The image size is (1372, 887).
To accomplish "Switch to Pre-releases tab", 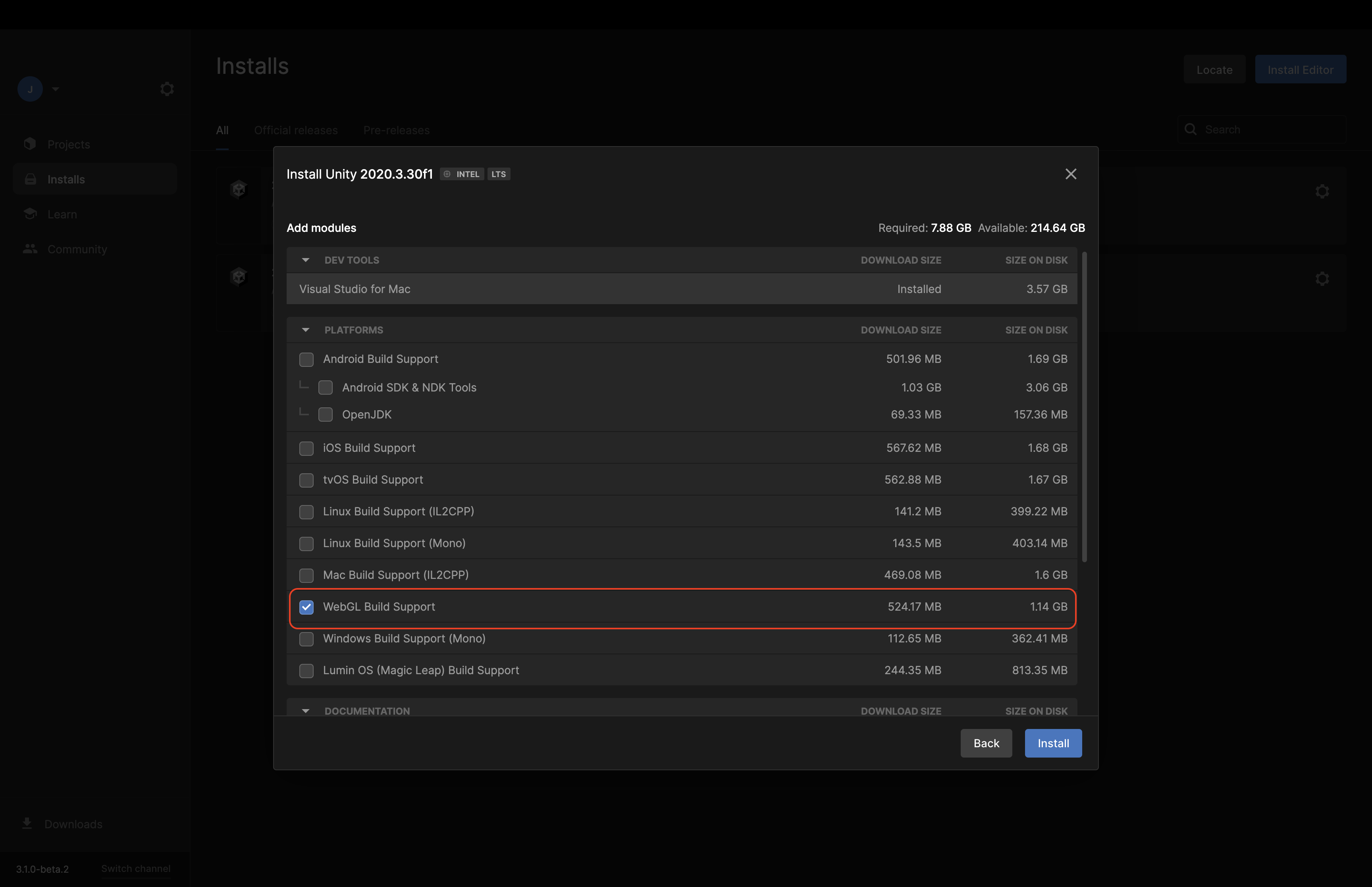I will [396, 130].
